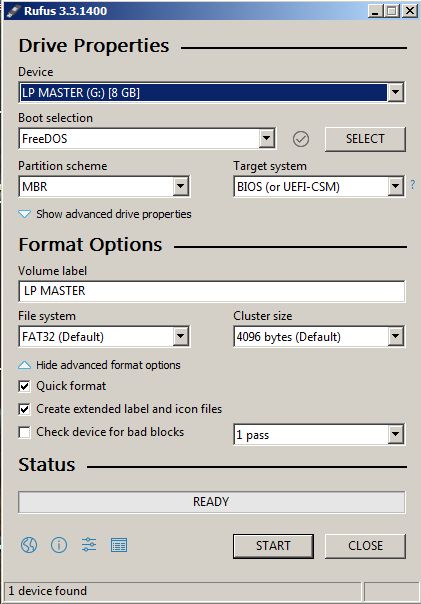
Task: Click the Target system help question mark
Action: [x=413, y=185]
